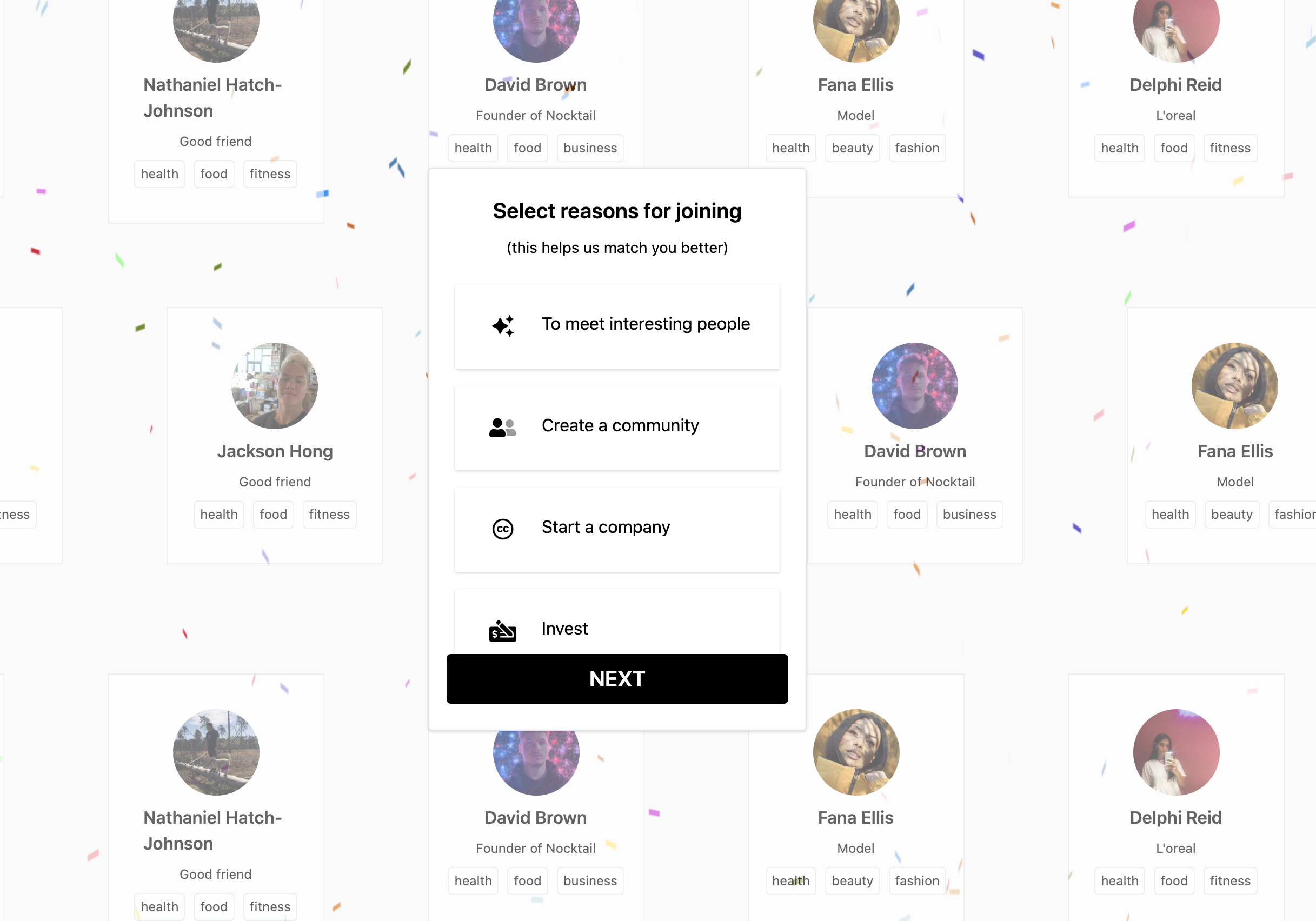Click the sparkle icon beside "To meet interesting people"
The height and width of the screenshot is (921, 1316).
point(502,325)
